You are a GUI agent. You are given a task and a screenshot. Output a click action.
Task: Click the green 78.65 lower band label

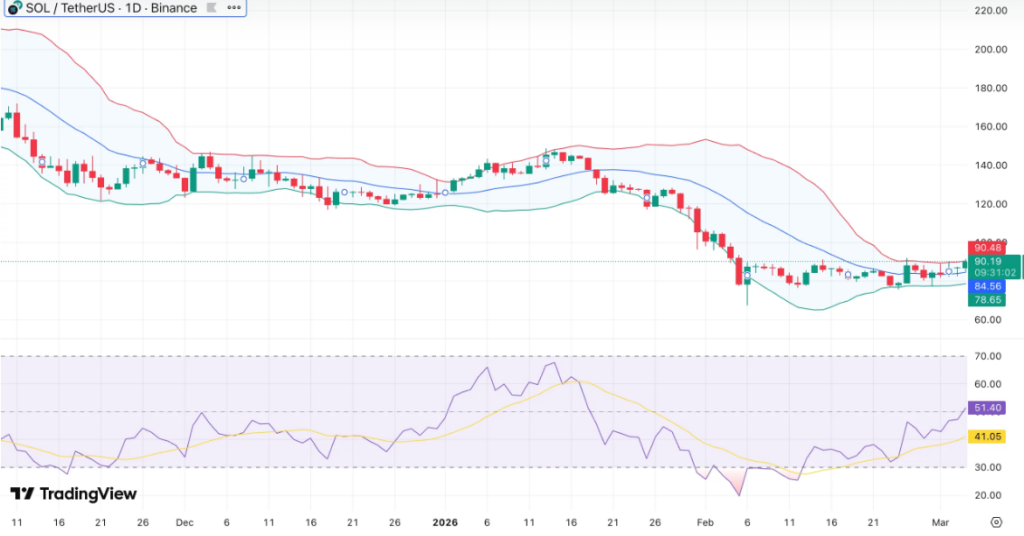[x=988, y=299]
